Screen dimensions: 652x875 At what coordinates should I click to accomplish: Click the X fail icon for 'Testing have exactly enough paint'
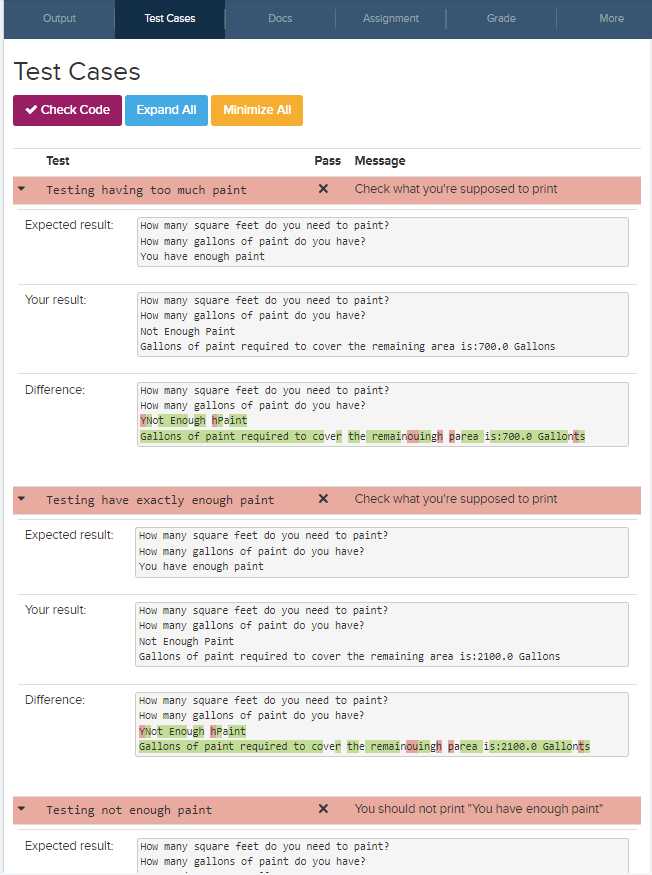coord(323,499)
